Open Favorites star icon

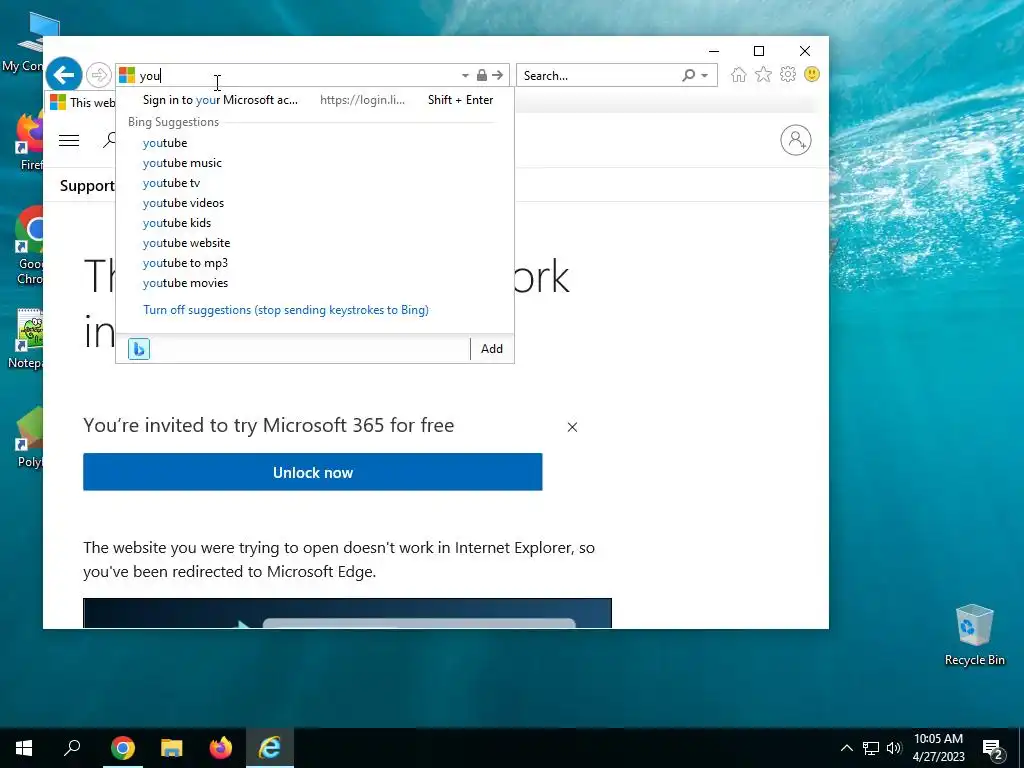pyautogui.click(x=763, y=74)
